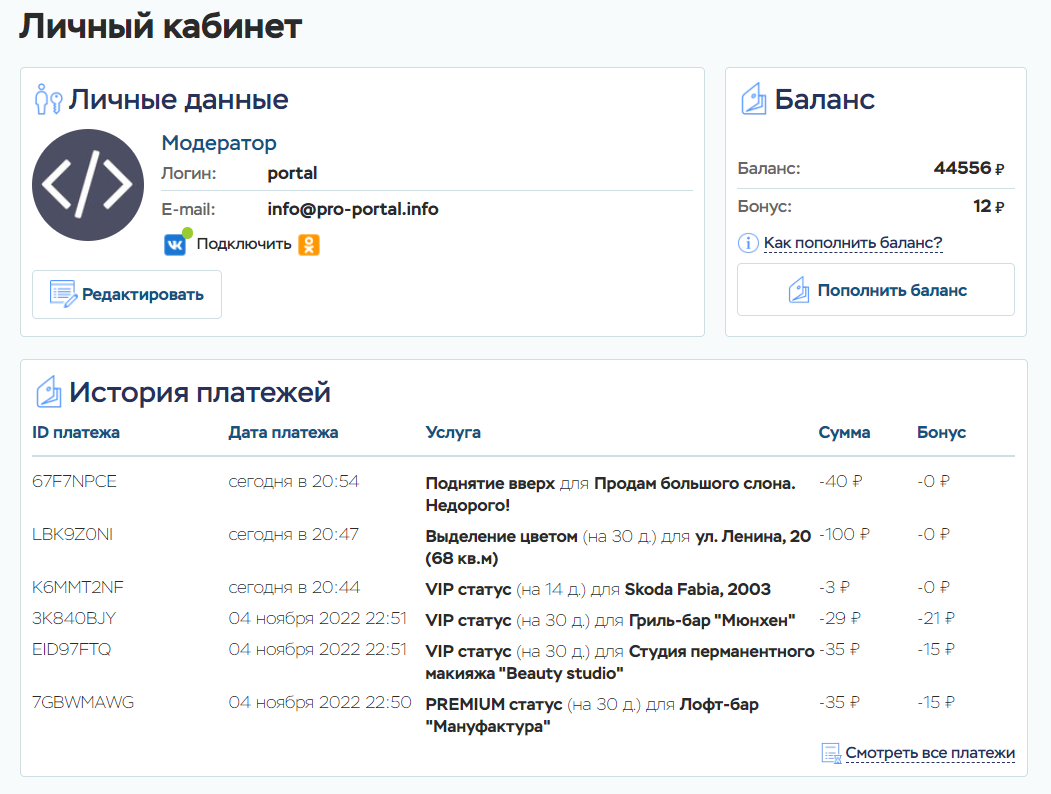Viewport: 1051px width, 794px height.
Task: Click the payment history section icon
Action: point(48,392)
